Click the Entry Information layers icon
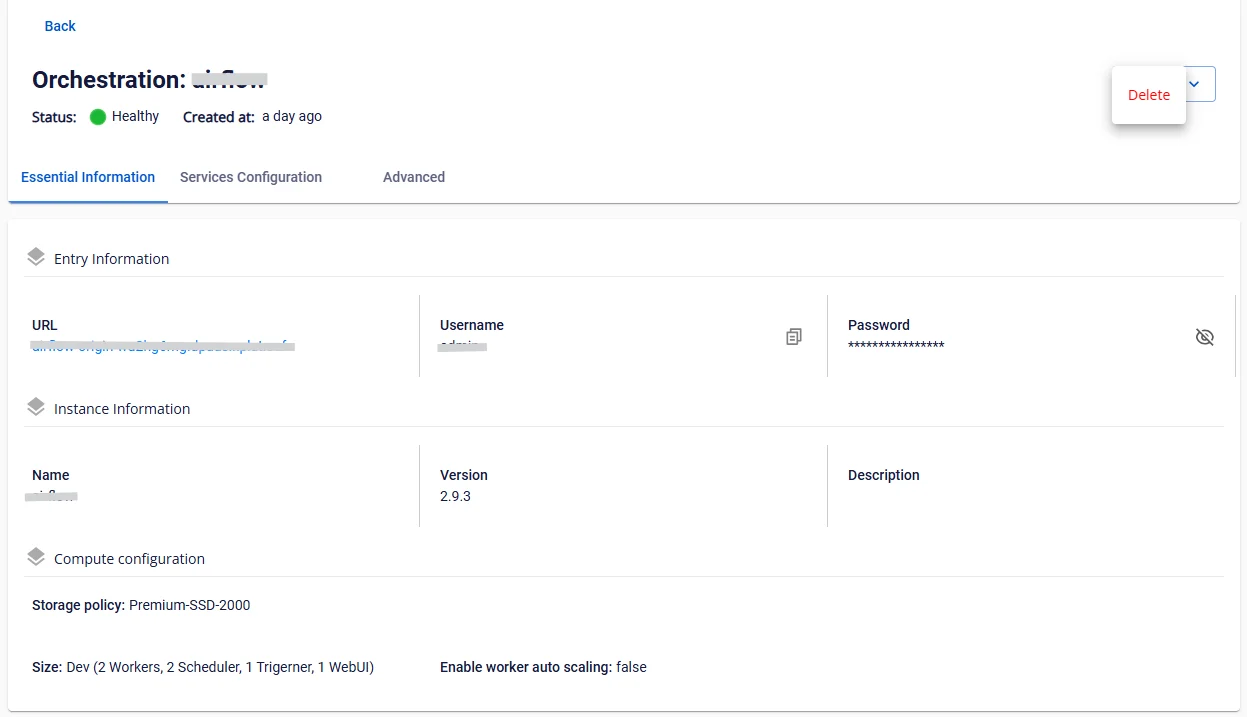Screen dimensions: 1247x717 pyautogui.click(x=36, y=257)
